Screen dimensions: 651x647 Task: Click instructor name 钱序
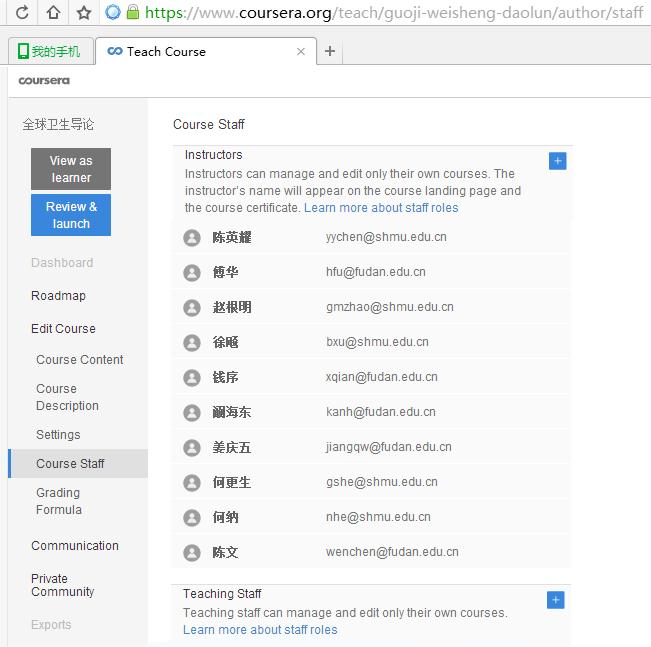click(x=225, y=377)
